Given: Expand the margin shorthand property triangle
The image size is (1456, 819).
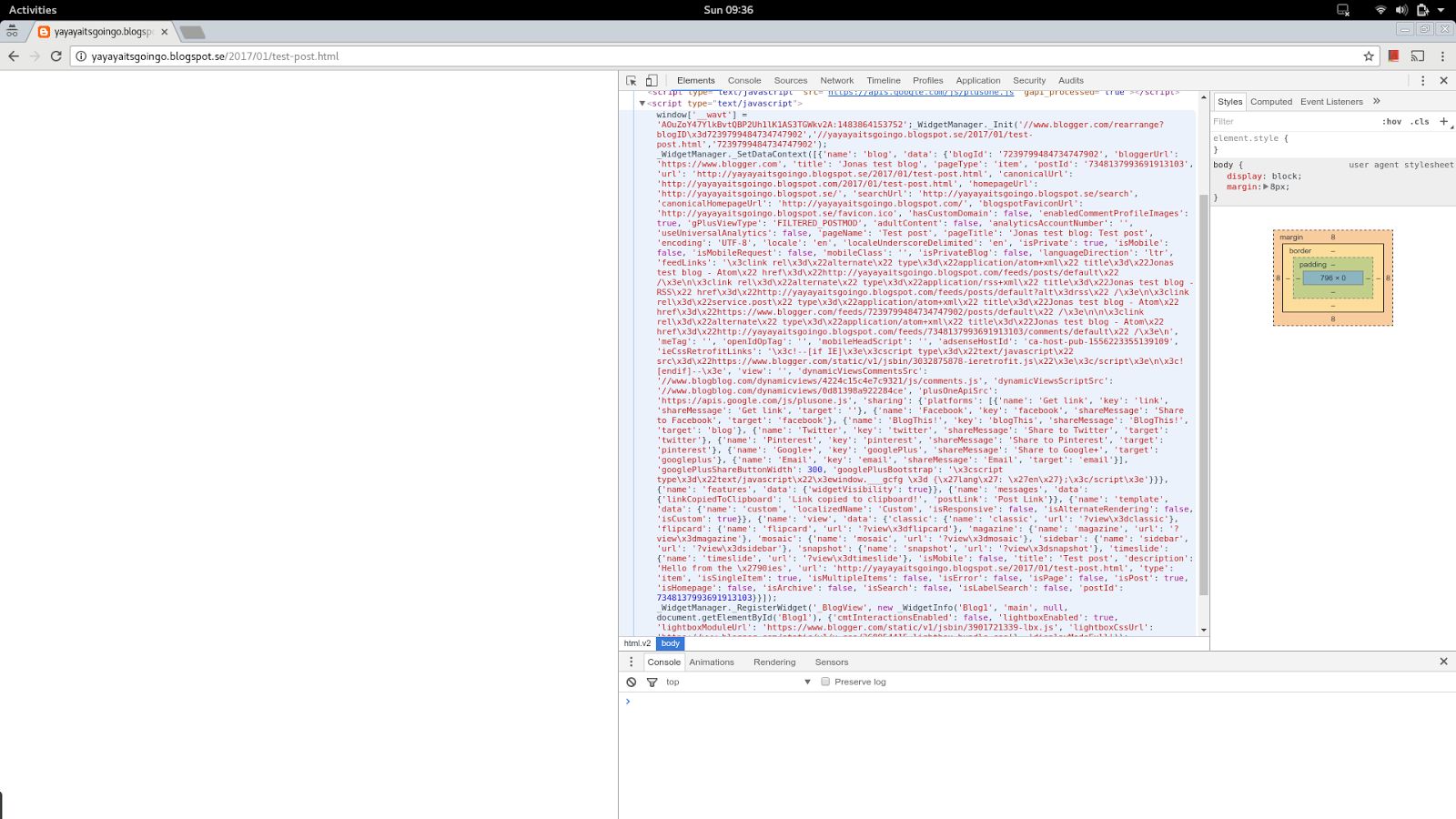Looking at the screenshot, I should coord(1265,187).
